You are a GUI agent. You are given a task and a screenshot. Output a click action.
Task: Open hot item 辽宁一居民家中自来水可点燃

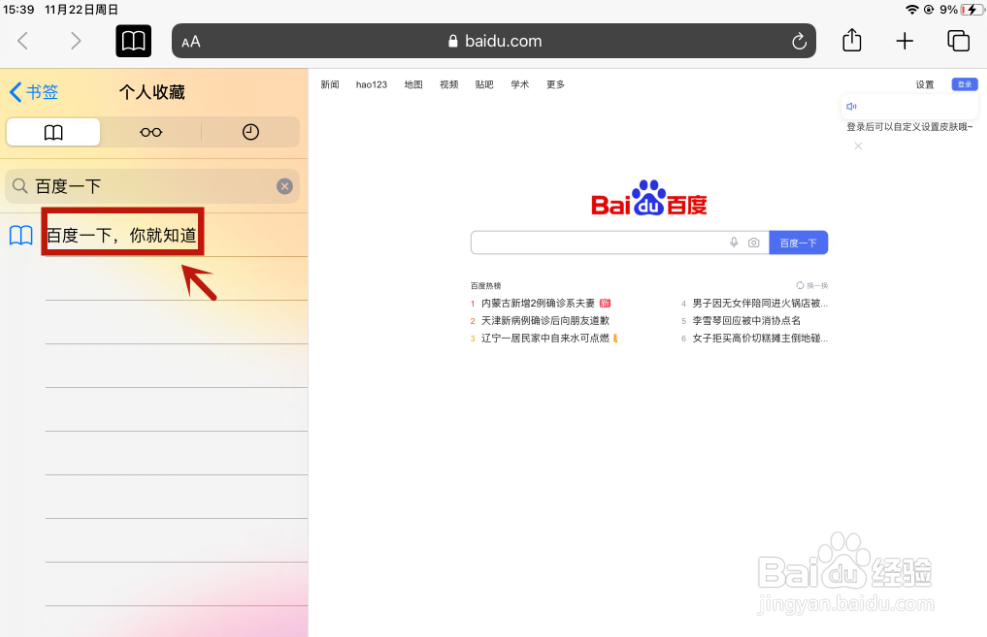coord(545,339)
